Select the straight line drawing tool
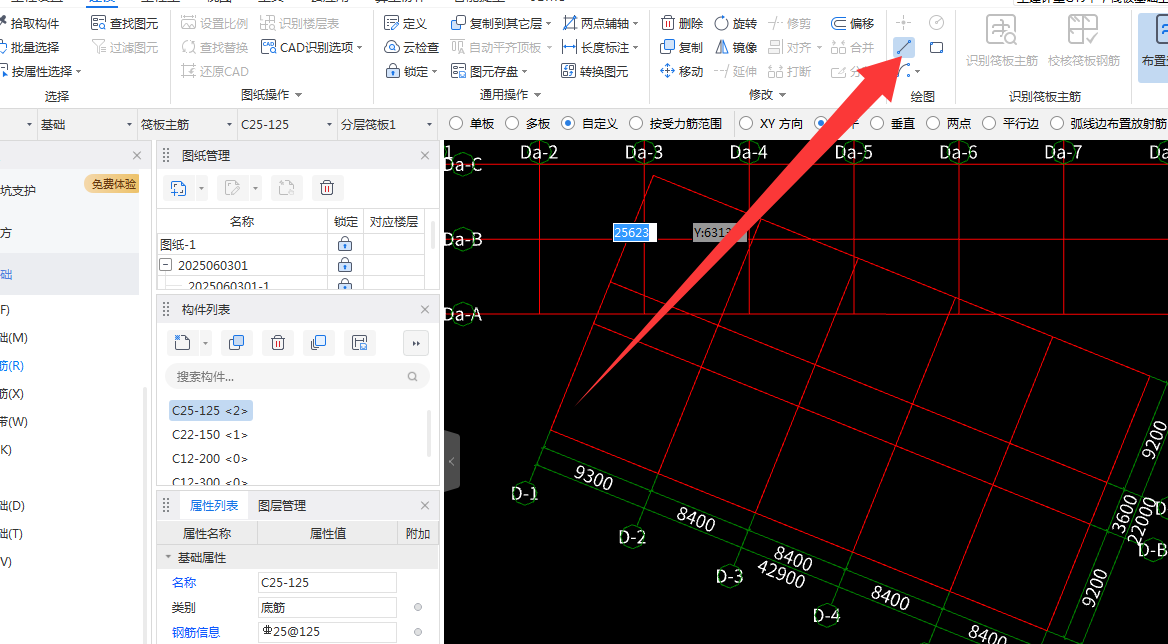 point(904,47)
